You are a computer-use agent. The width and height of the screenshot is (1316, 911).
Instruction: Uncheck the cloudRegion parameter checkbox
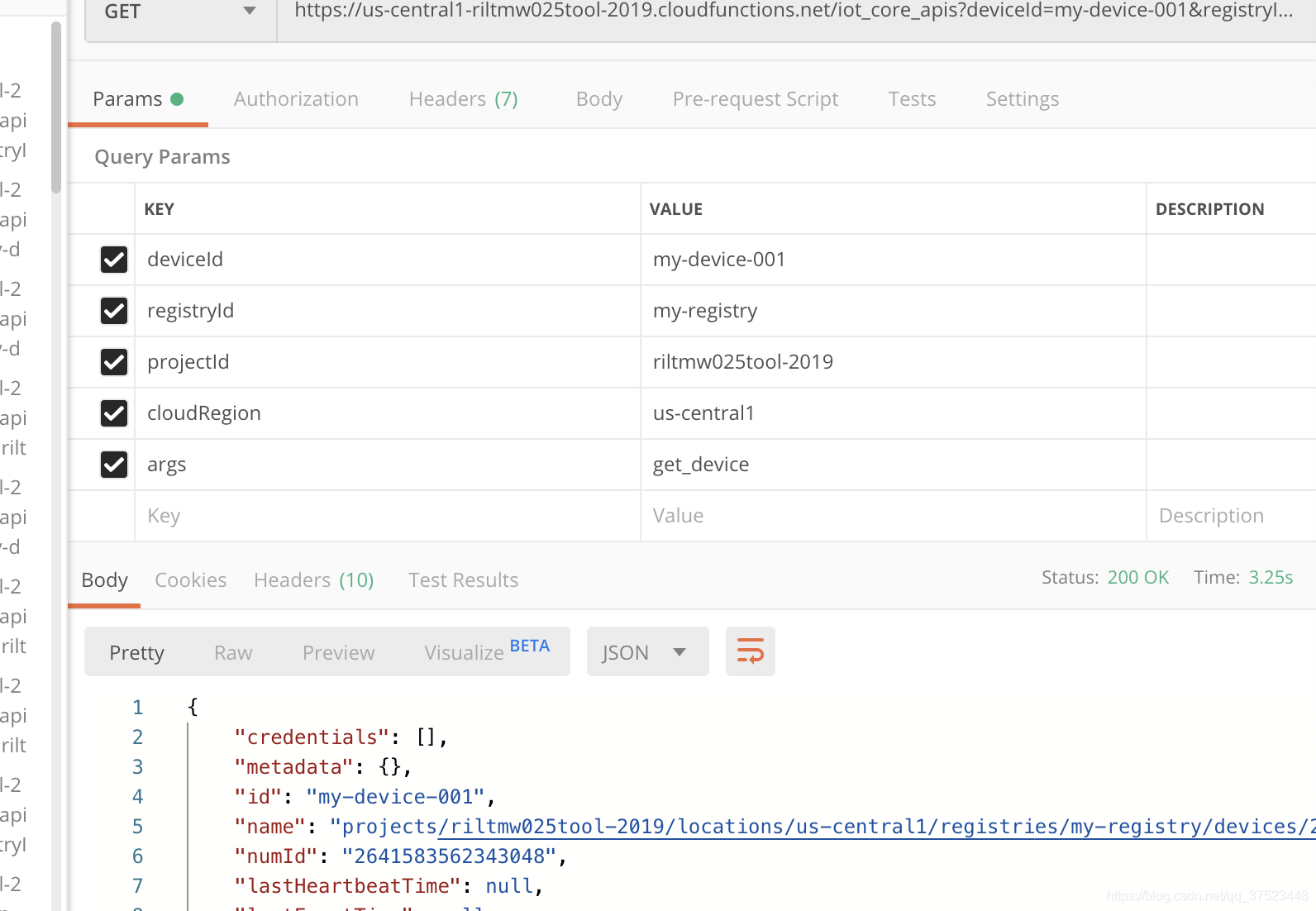(114, 413)
